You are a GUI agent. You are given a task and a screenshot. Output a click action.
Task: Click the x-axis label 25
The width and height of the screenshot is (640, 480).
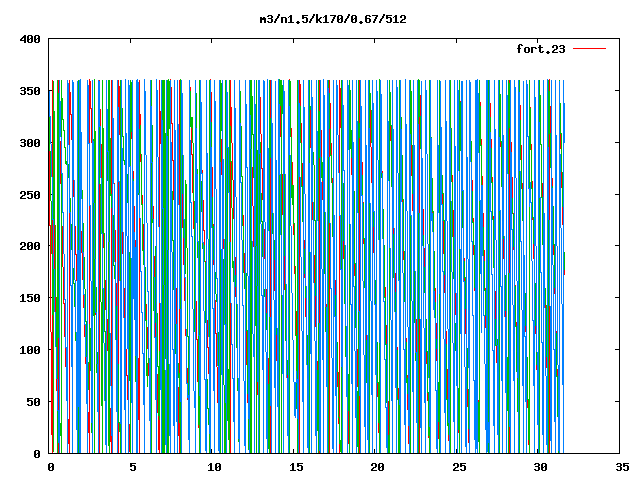(x=459, y=467)
